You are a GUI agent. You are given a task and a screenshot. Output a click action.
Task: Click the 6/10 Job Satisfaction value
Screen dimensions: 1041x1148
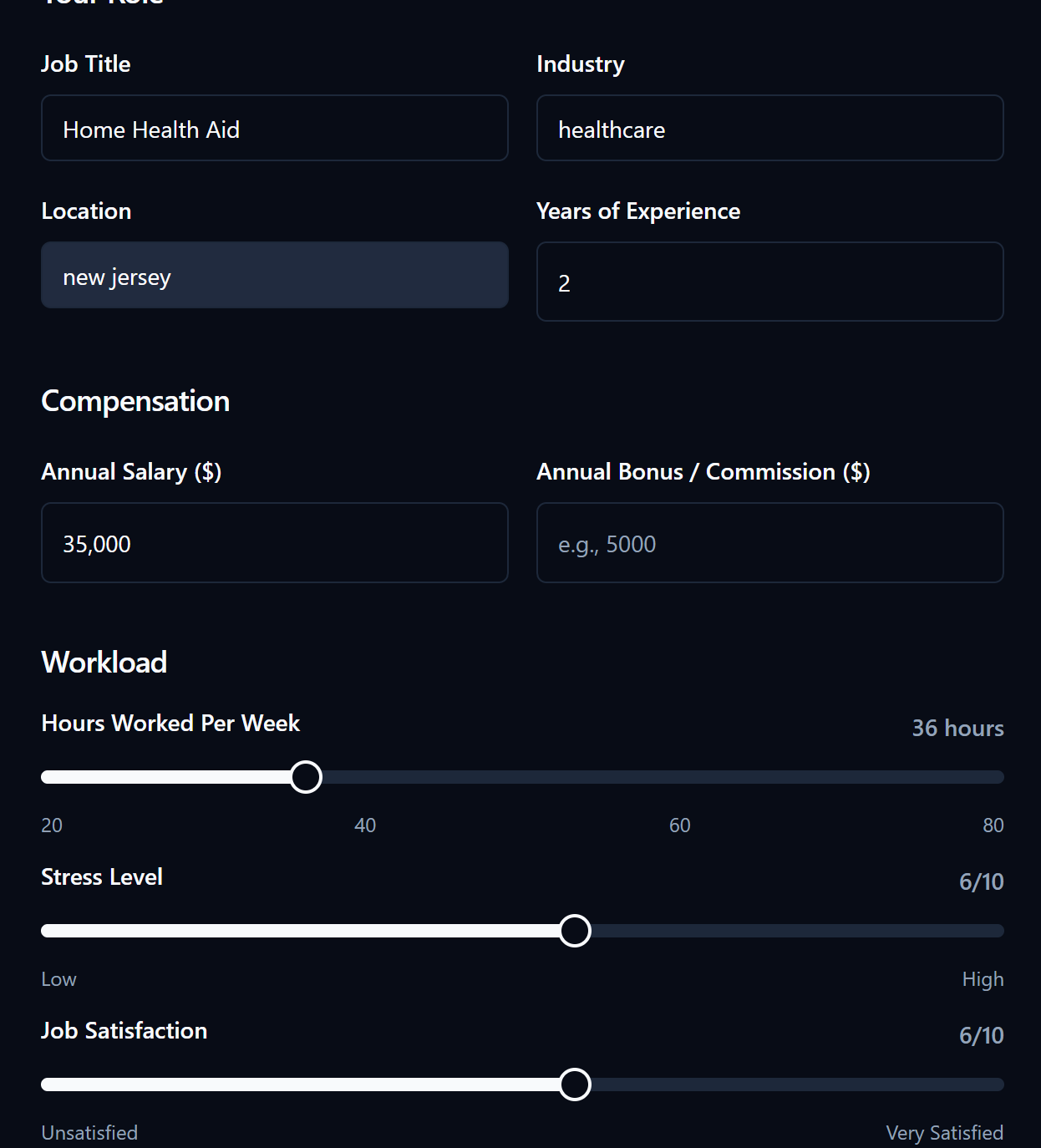point(982,1035)
